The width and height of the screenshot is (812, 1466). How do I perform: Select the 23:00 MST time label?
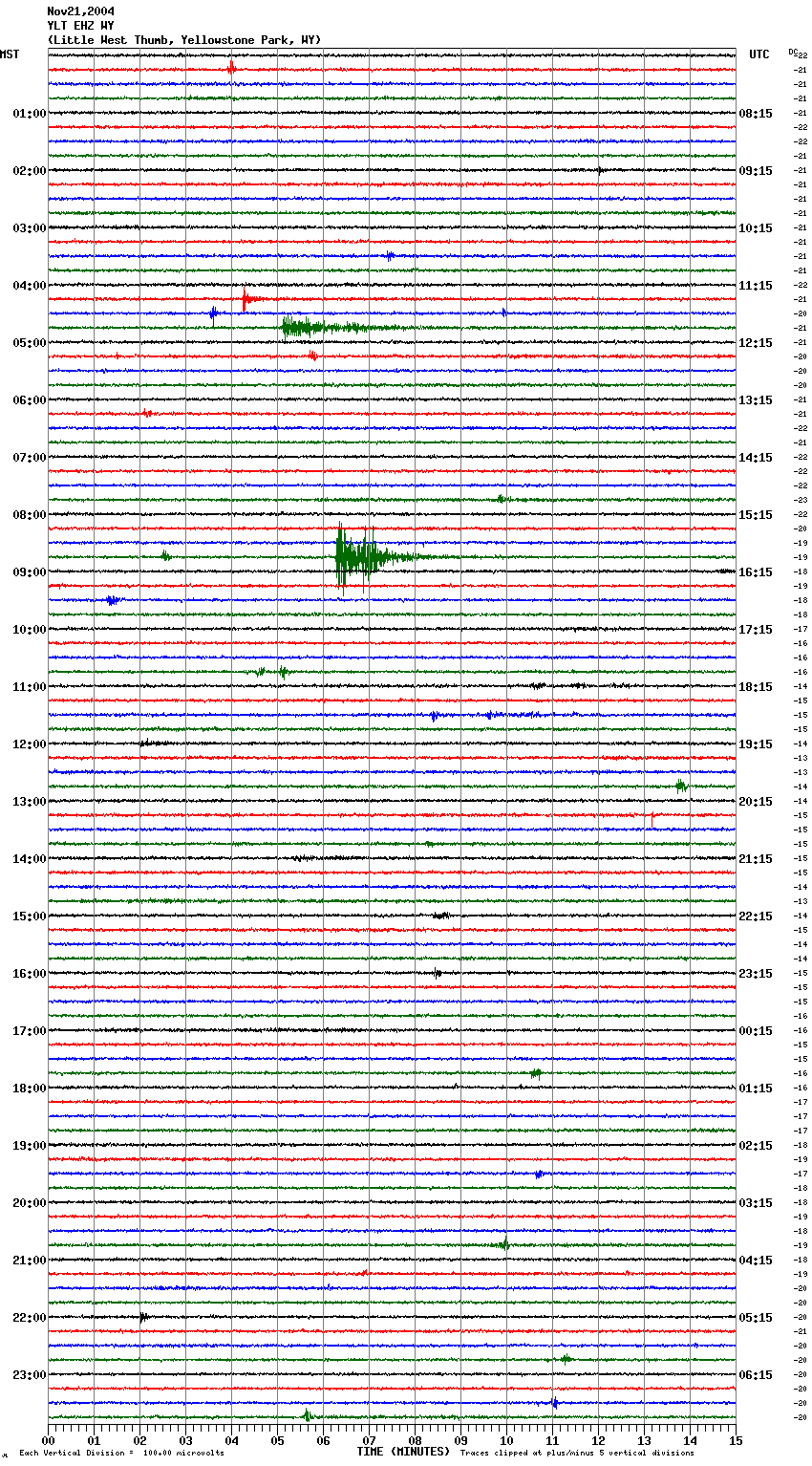click(30, 1375)
